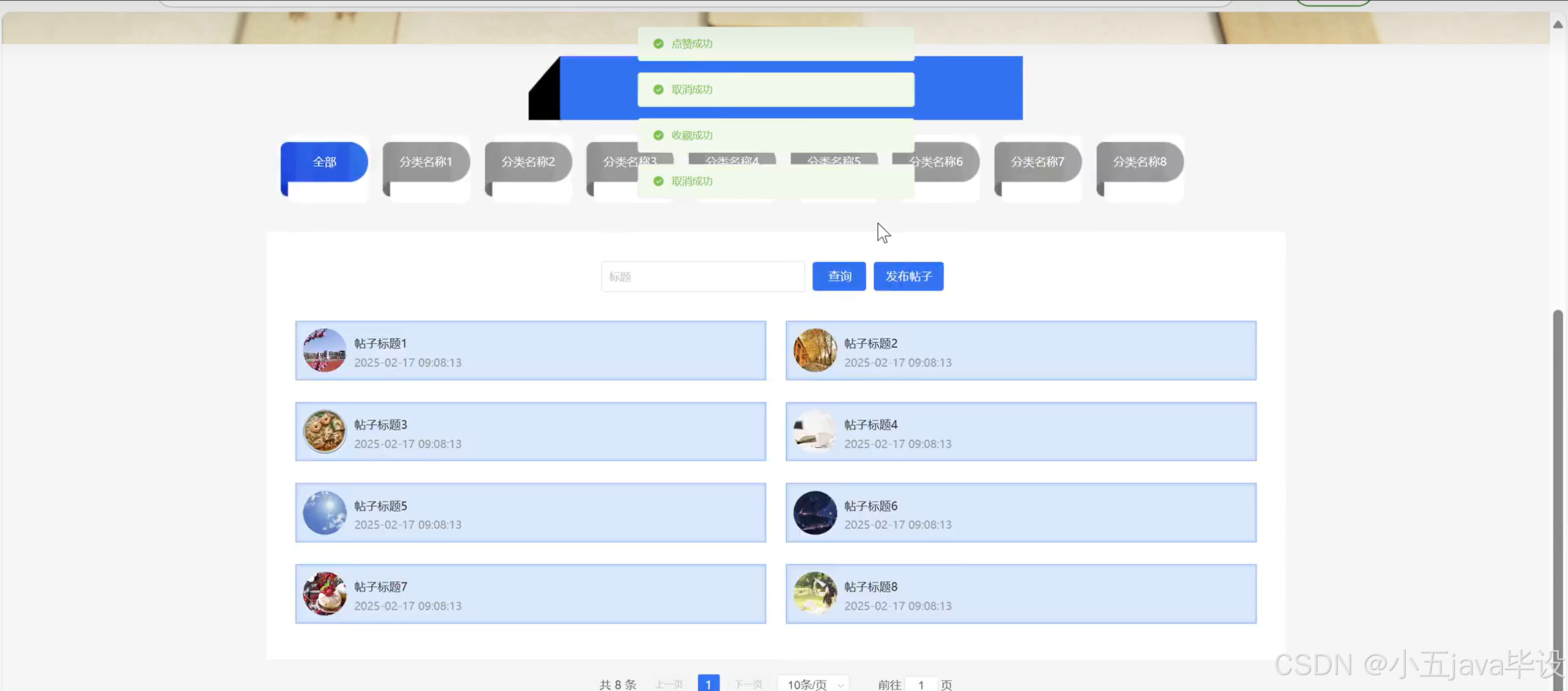Click the 帖子标题2 forest avatar image

(x=815, y=351)
